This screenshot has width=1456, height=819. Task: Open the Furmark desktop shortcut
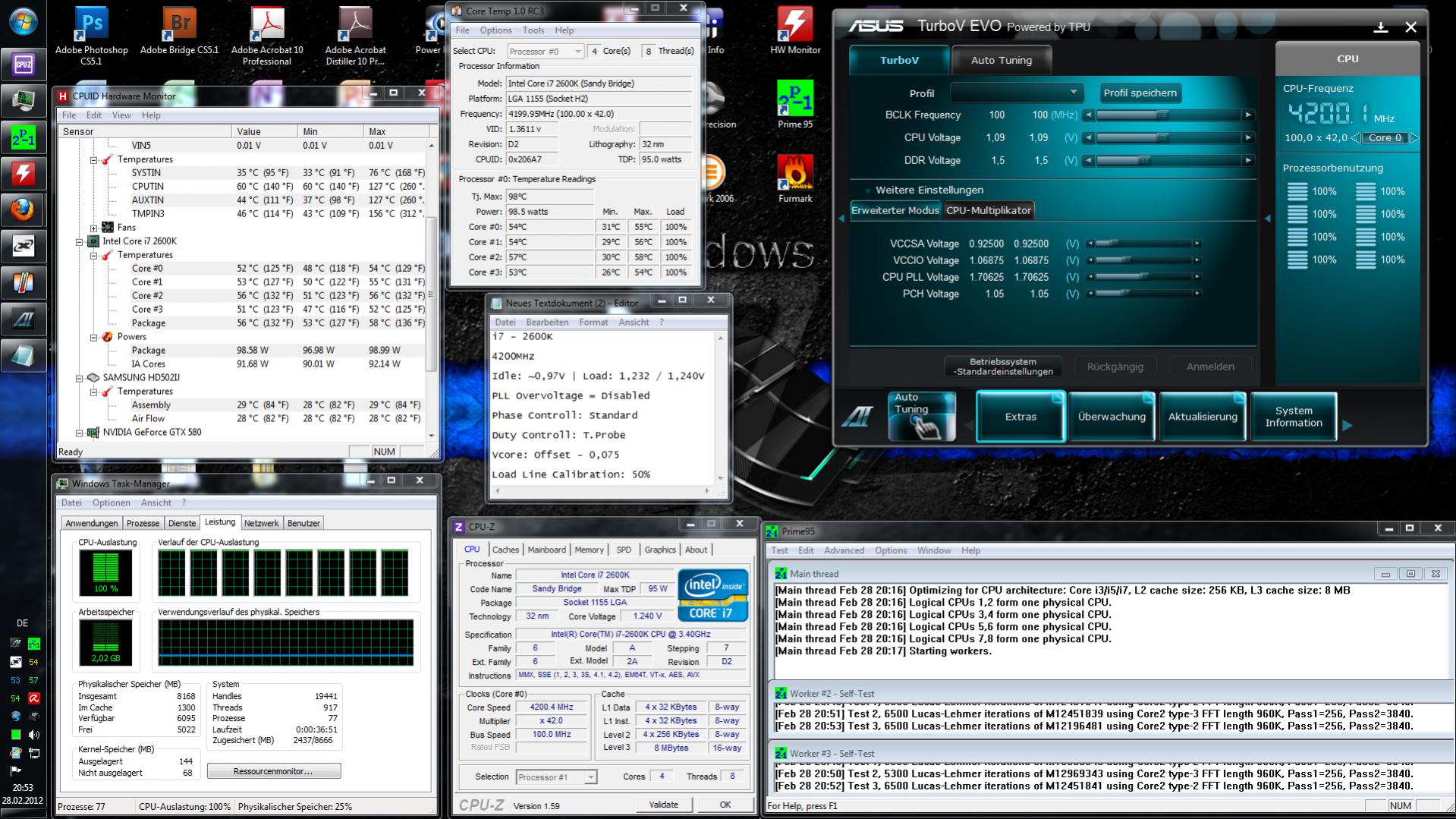click(795, 179)
